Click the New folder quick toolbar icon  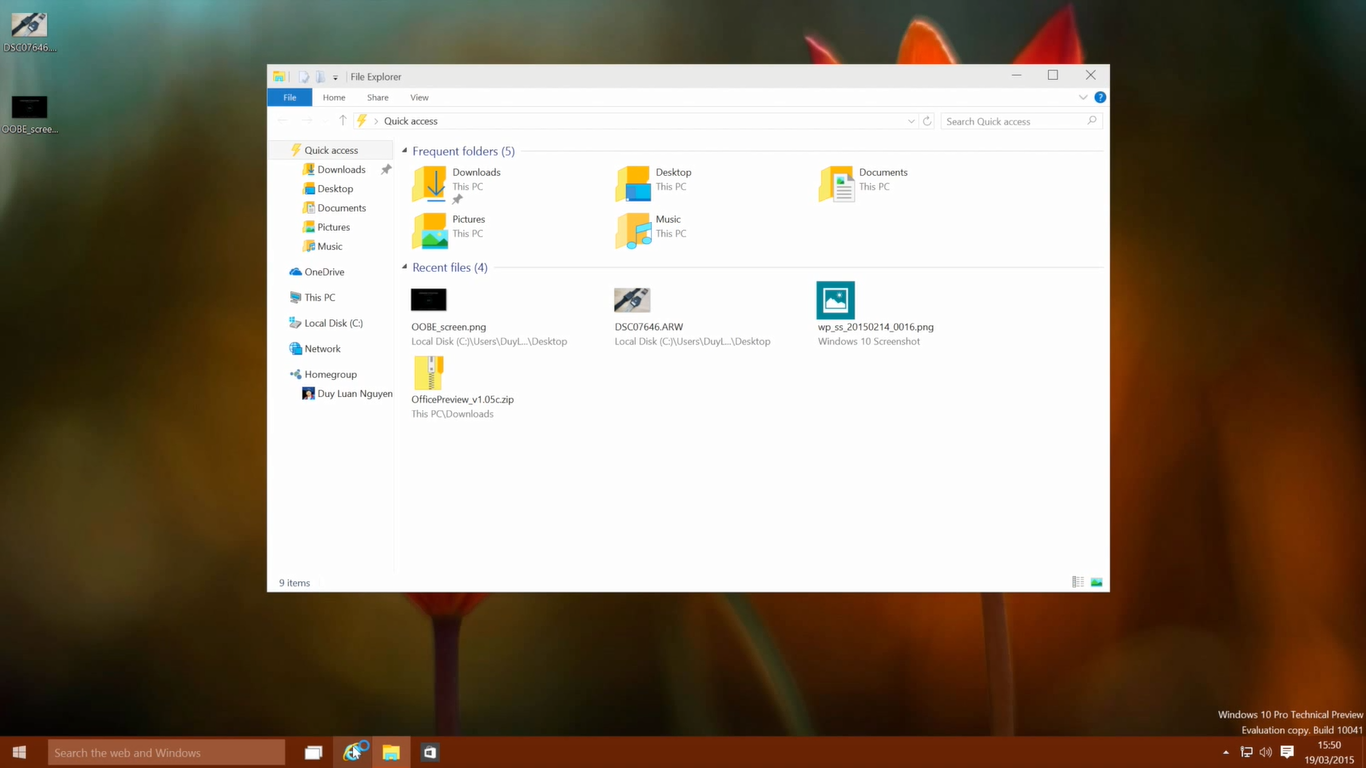click(320, 76)
